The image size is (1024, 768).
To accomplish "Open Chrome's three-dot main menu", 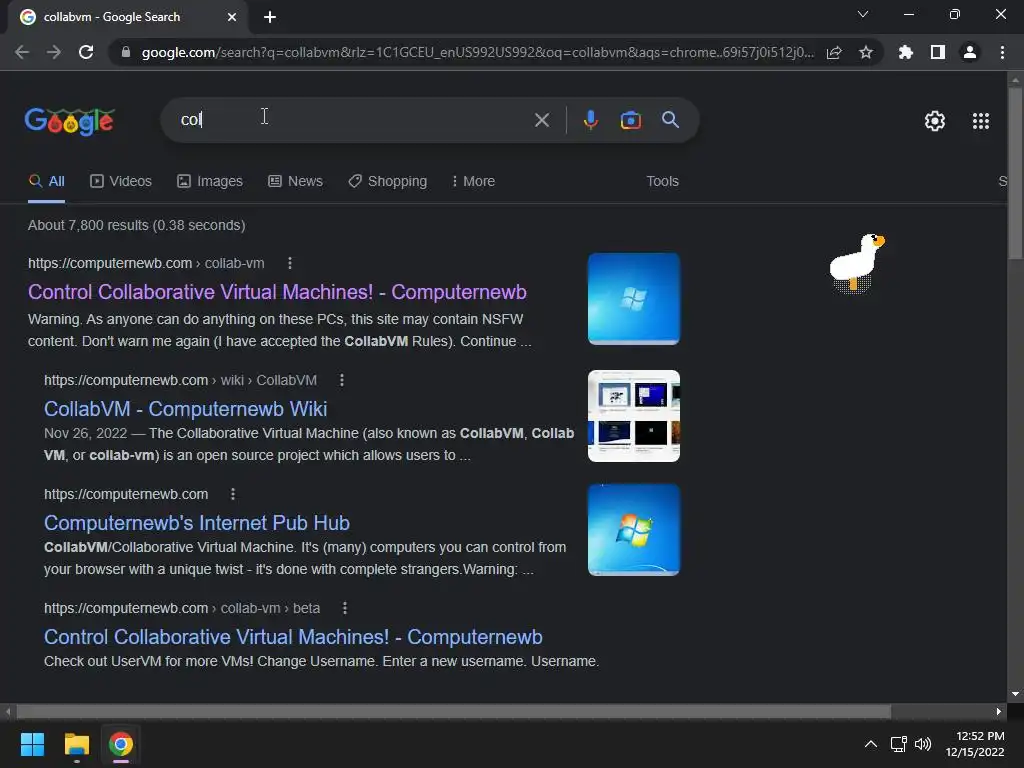I will click(1002, 52).
